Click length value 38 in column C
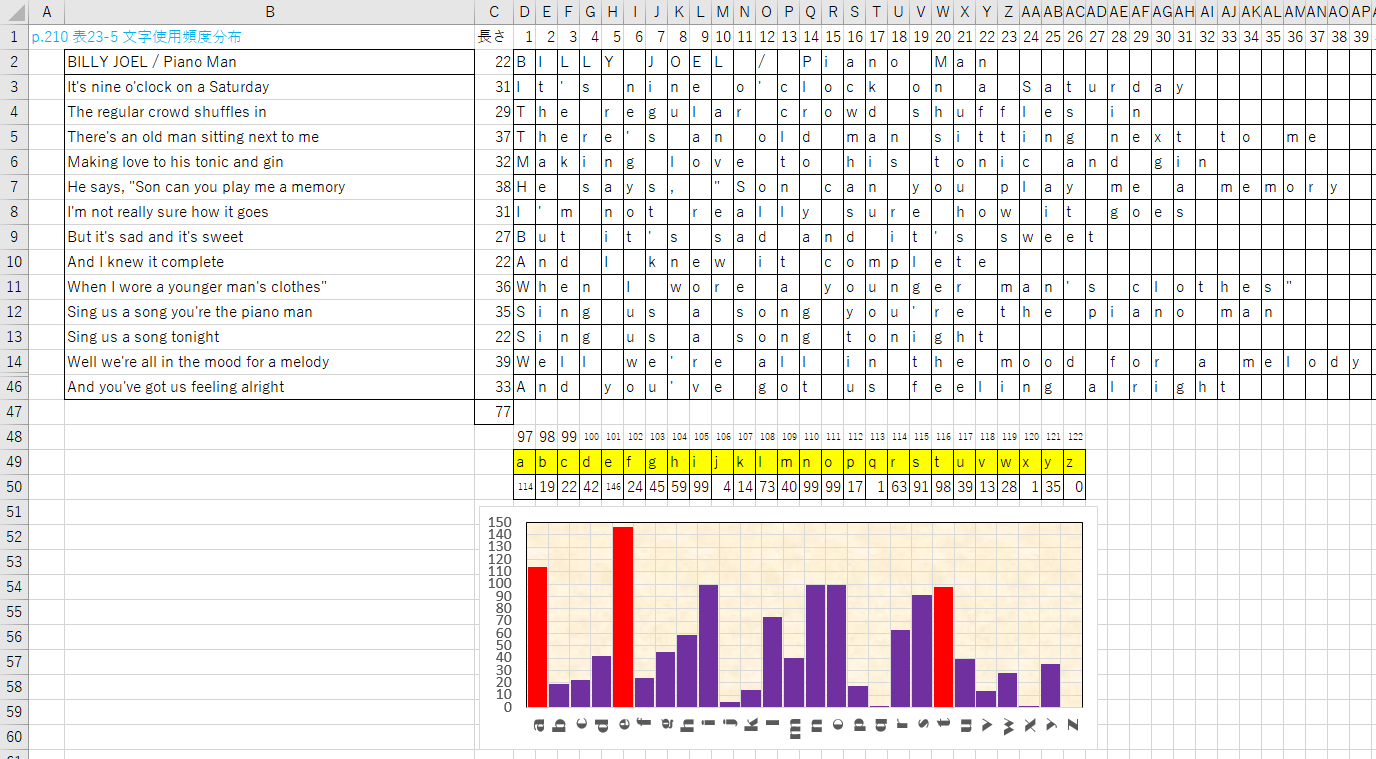 pyautogui.click(x=493, y=187)
